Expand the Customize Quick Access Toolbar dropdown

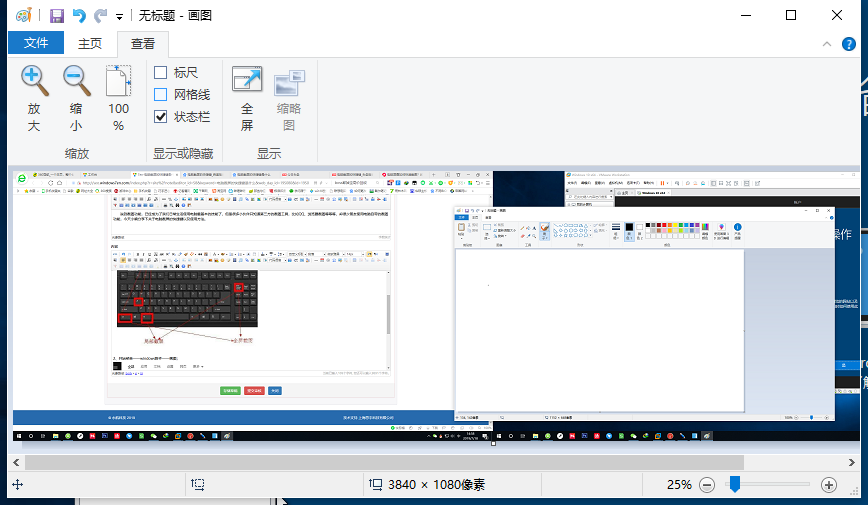pyautogui.click(x=120, y=16)
